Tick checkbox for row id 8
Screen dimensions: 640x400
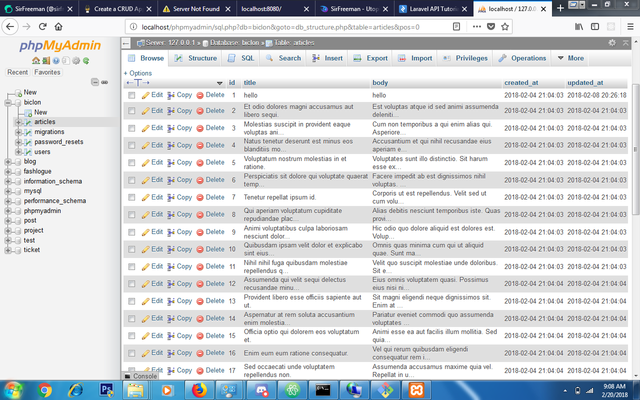(131, 215)
